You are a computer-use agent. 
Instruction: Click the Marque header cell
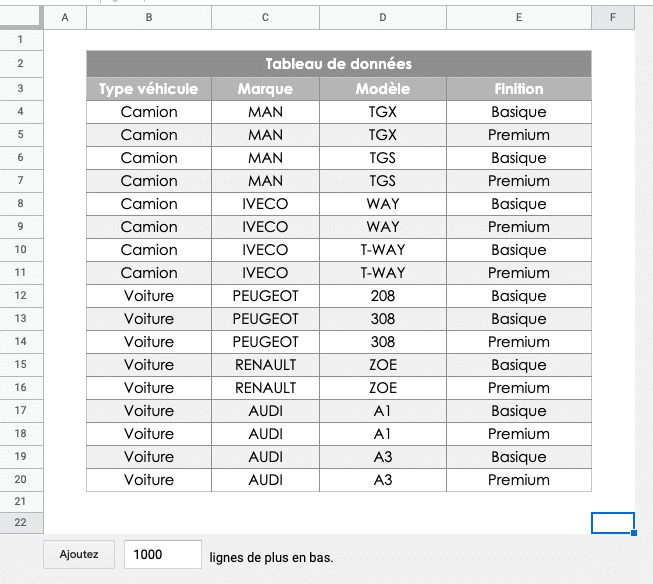pyautogui.click(x=265, y=89)
